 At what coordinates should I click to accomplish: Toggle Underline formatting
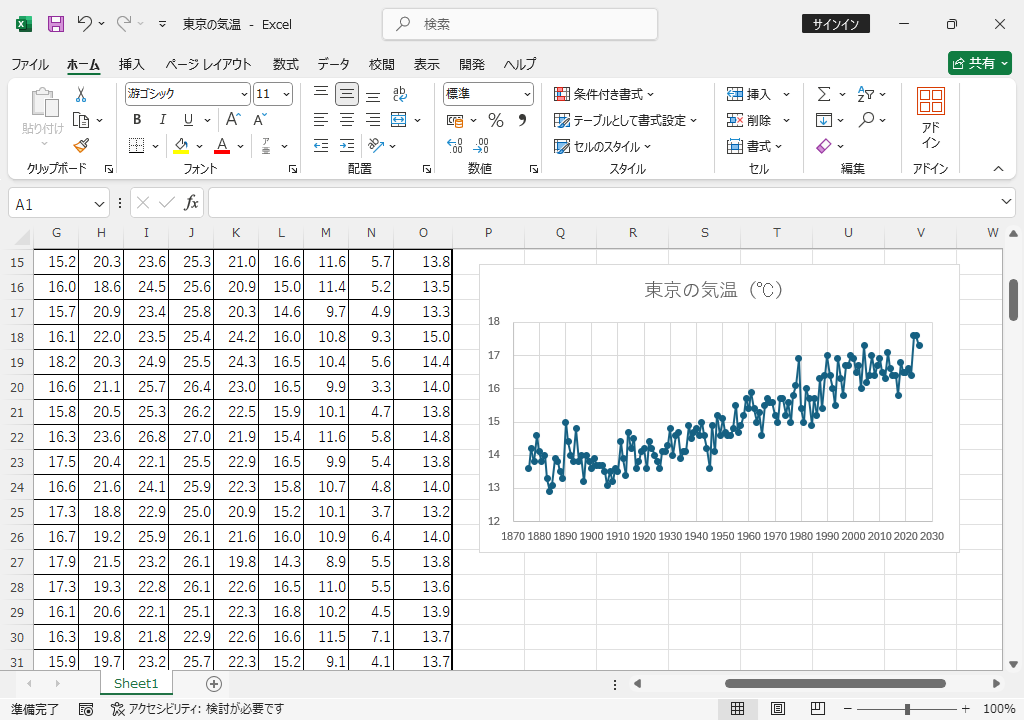pos(188,120)
